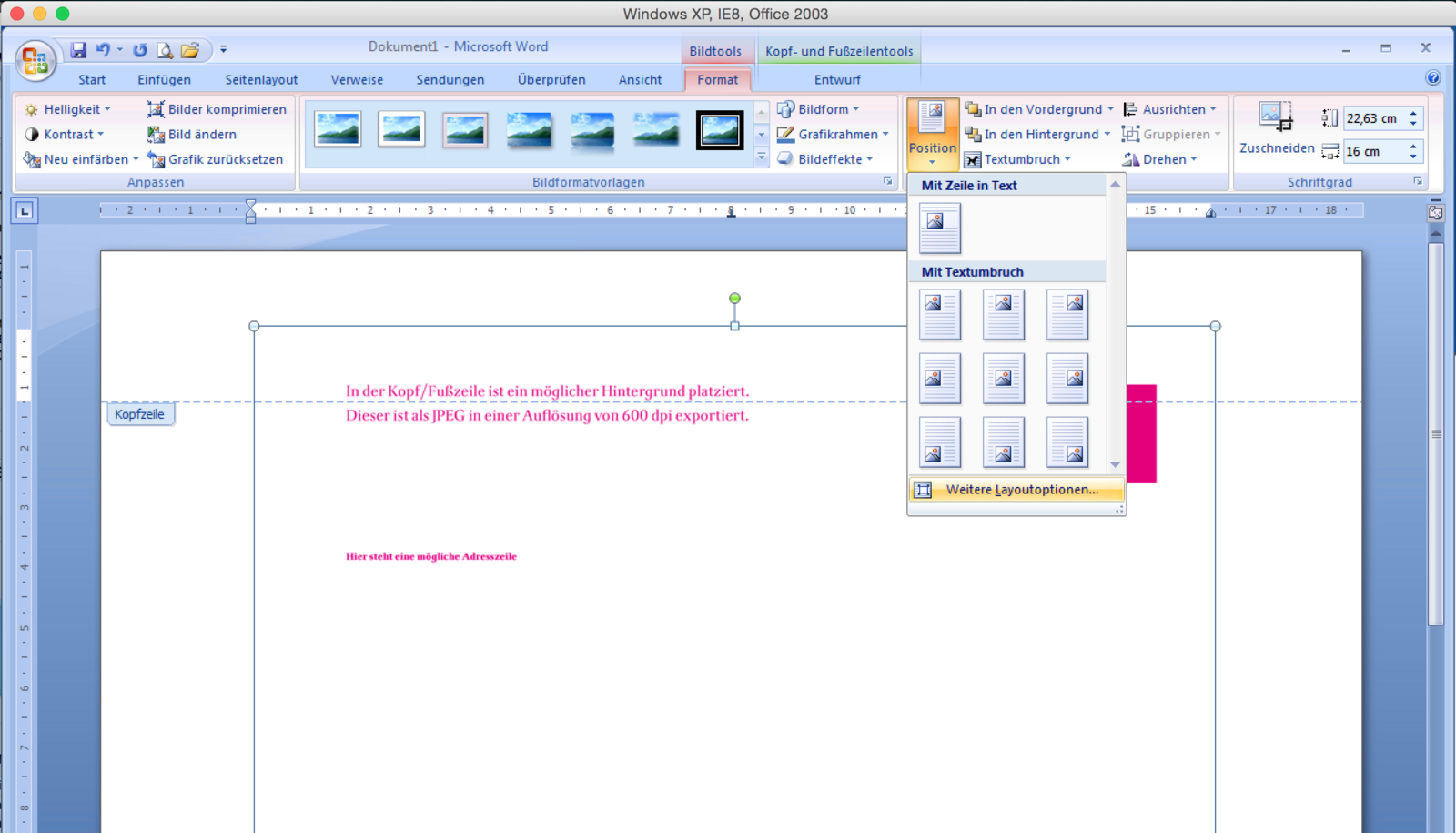
Task: Click the Save icon in quick access toolbar
Action: click(78, 50)
